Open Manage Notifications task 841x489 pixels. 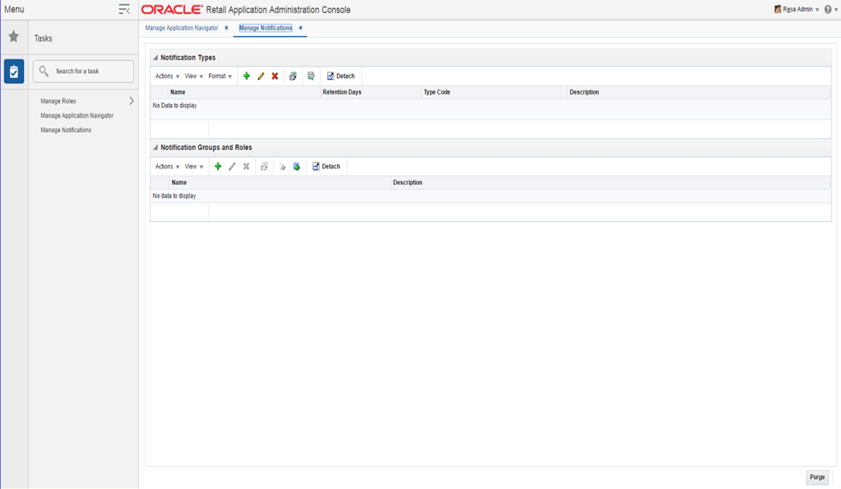tap(66, 130)
